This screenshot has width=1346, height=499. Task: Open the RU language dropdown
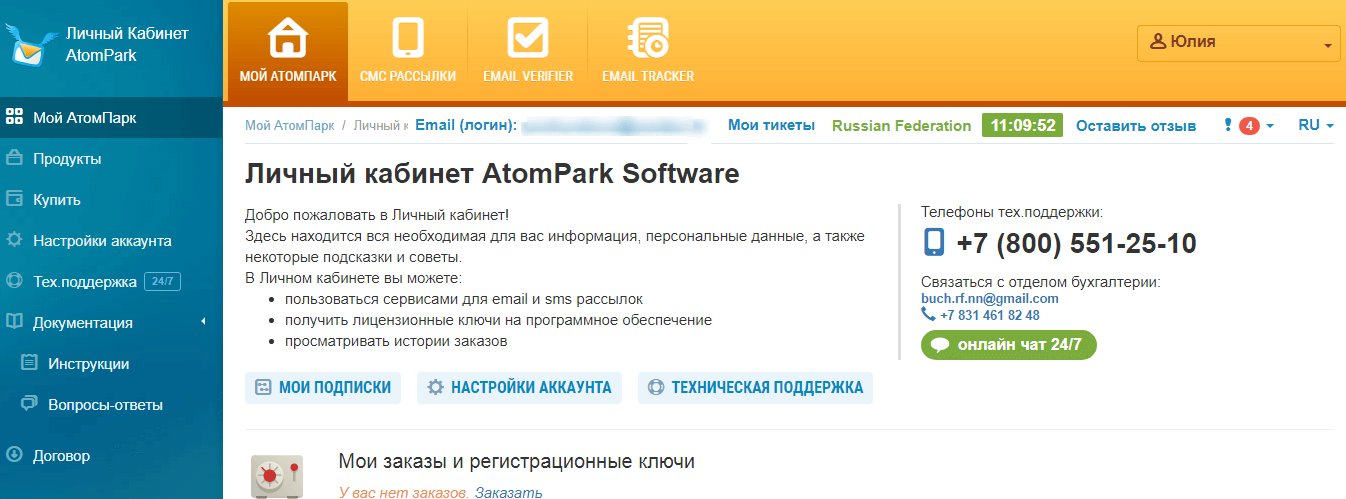[1316, 126]
